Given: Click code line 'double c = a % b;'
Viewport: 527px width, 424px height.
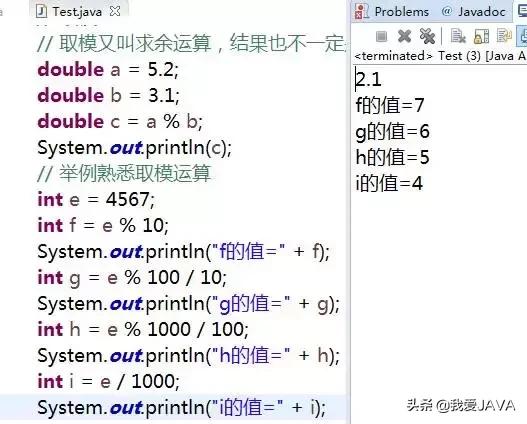Looking at the screenshot, I should pos(120,121).
